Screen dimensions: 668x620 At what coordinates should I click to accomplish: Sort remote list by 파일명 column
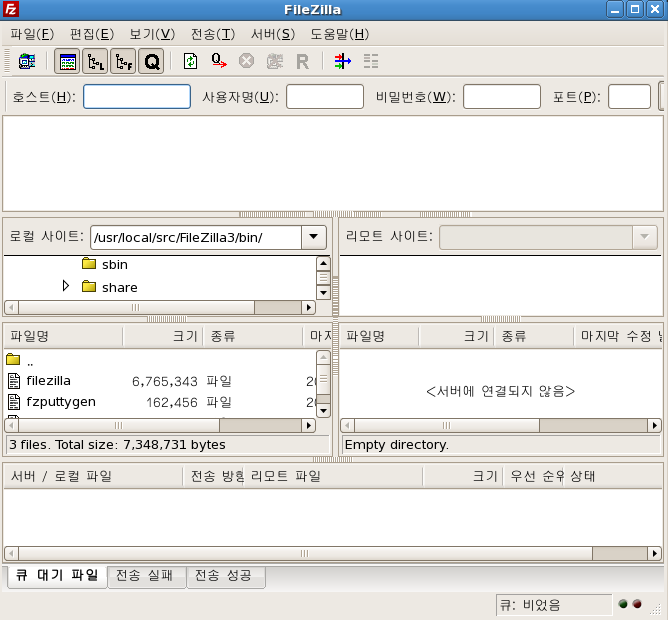click(379, 336)
